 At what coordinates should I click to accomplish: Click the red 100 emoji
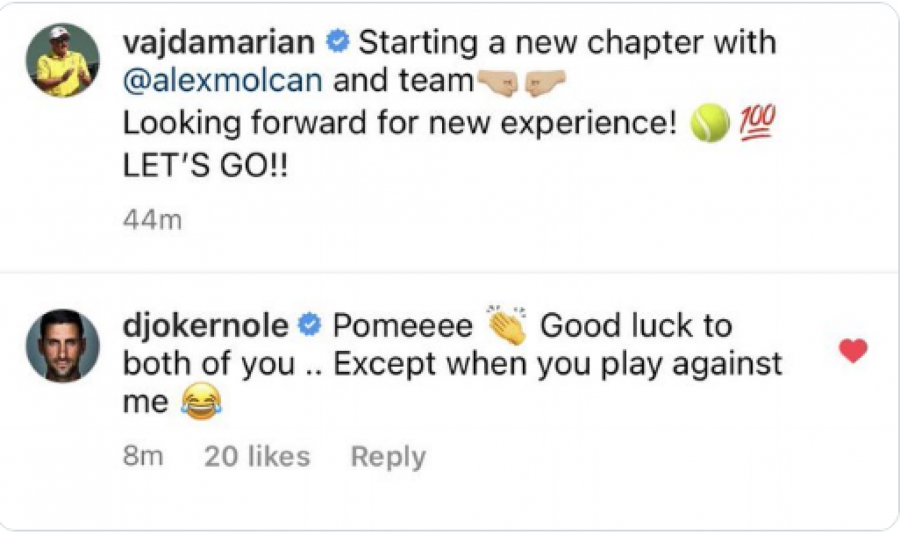pos(756,125)
